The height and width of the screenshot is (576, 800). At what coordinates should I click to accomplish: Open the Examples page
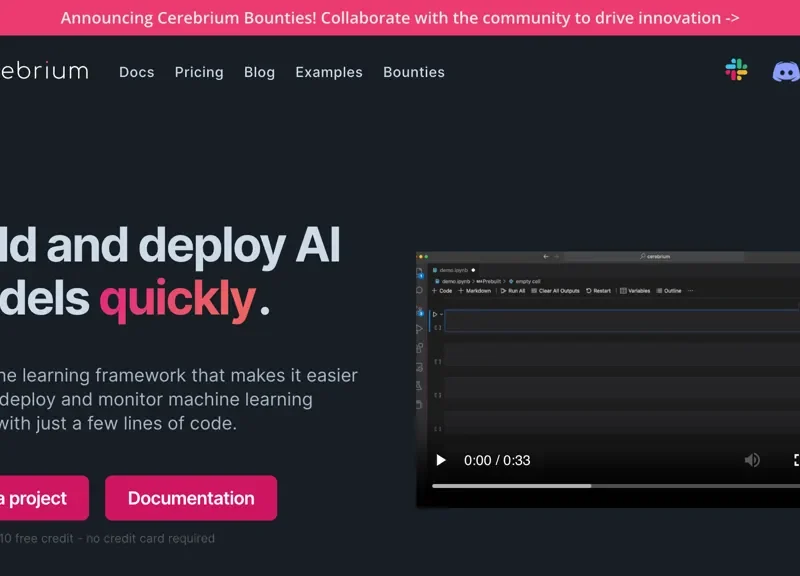click(329, 72)
